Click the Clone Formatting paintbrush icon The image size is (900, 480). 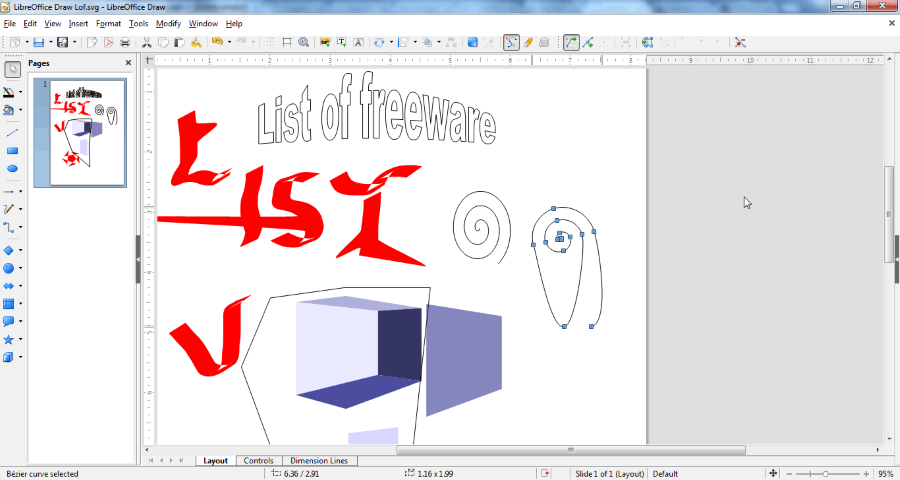pyautogui.click(x=196, y=42)
